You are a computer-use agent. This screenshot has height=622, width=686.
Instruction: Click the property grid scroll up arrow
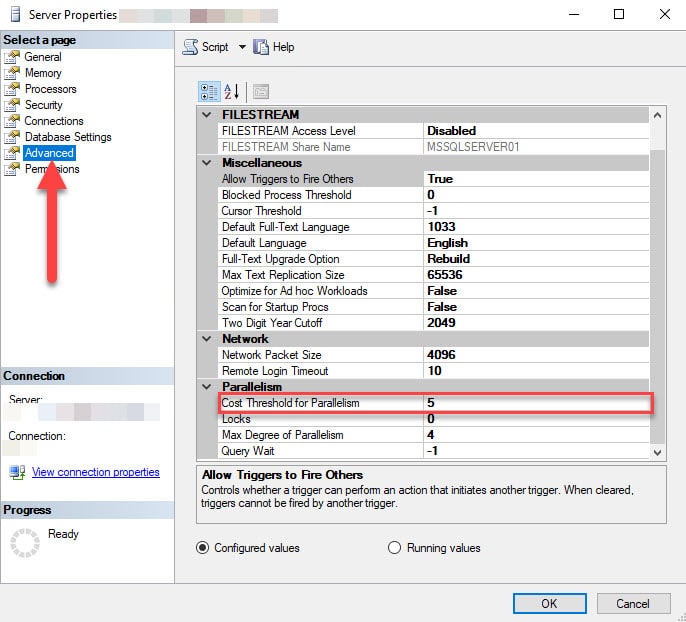[x=657, y=115]
